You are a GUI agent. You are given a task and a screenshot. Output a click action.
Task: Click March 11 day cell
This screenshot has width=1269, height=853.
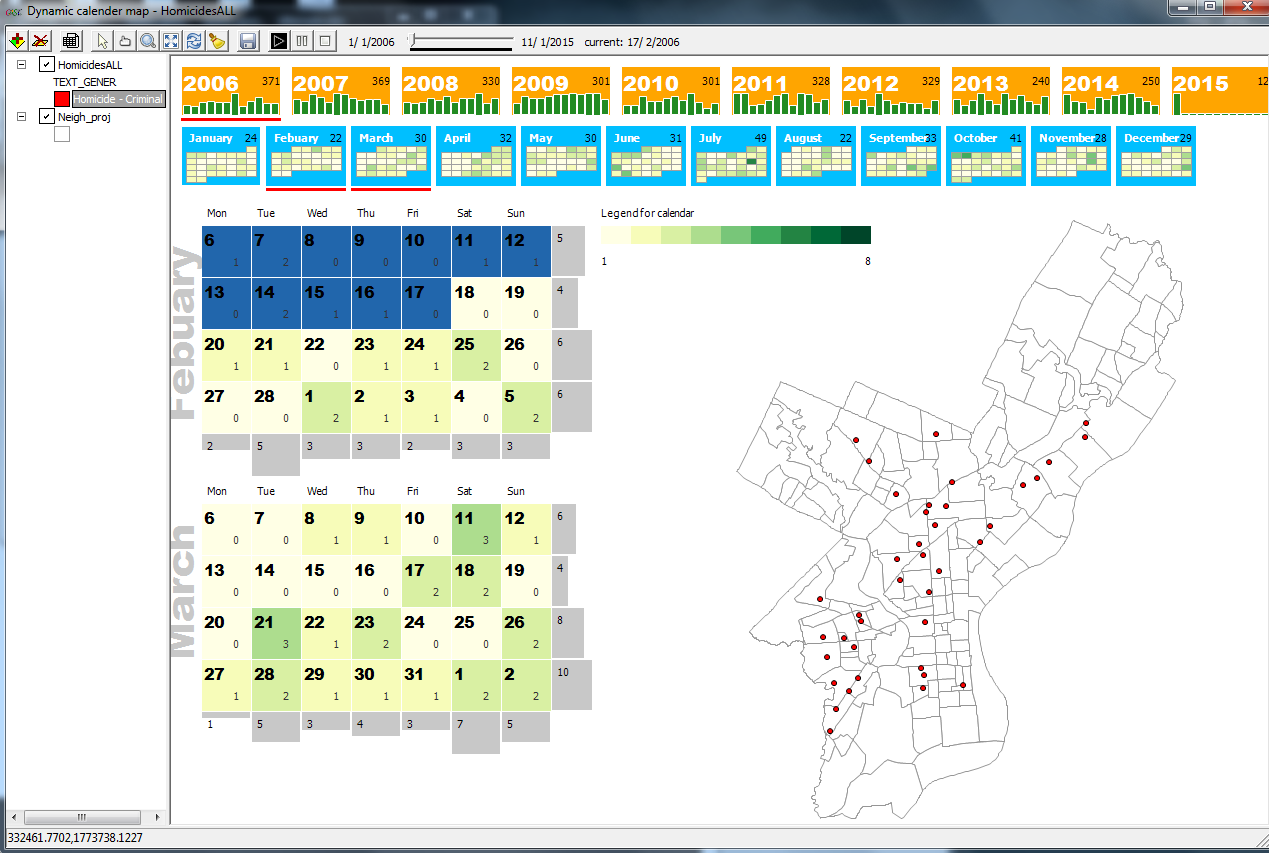coord(476,529)
